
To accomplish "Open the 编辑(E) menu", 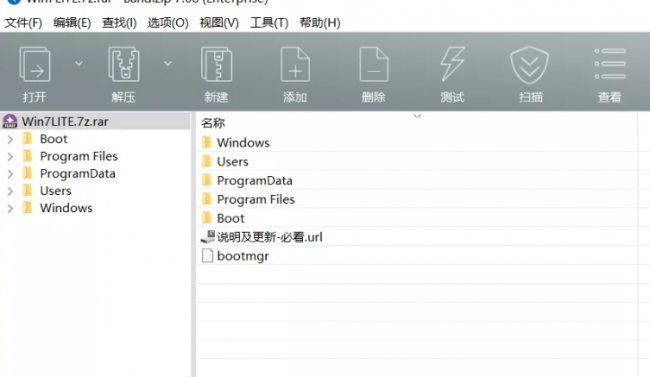I will coord(72,22).
